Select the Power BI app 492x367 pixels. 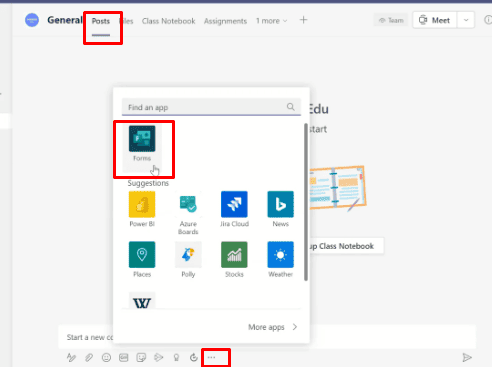tap(142, 209)
